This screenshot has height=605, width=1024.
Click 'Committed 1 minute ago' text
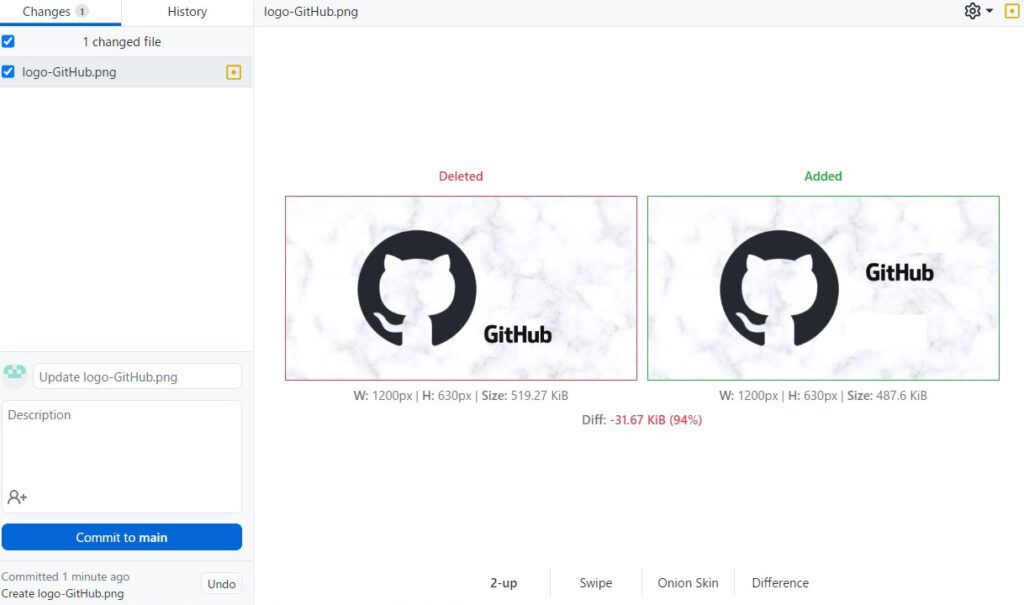(65, 576)
